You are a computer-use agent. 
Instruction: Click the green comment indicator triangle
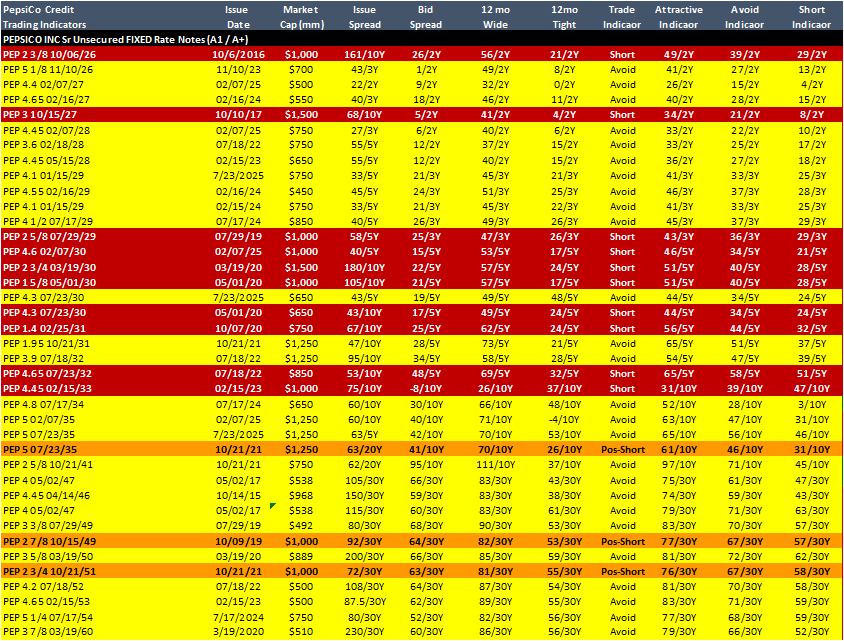pos(272,505)
